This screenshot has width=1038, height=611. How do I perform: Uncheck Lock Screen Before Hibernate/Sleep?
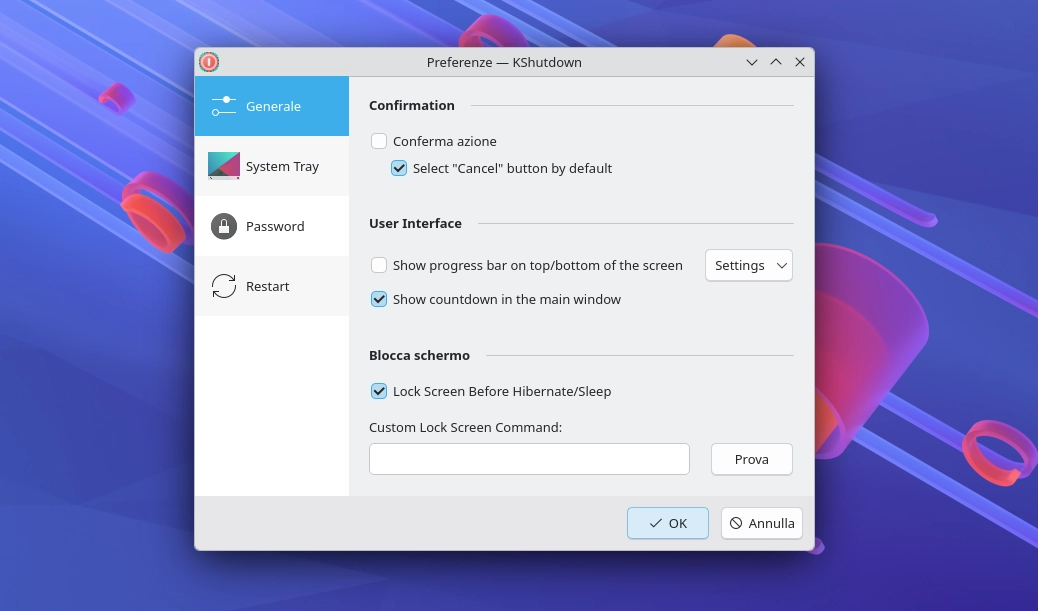coord(379,391)
